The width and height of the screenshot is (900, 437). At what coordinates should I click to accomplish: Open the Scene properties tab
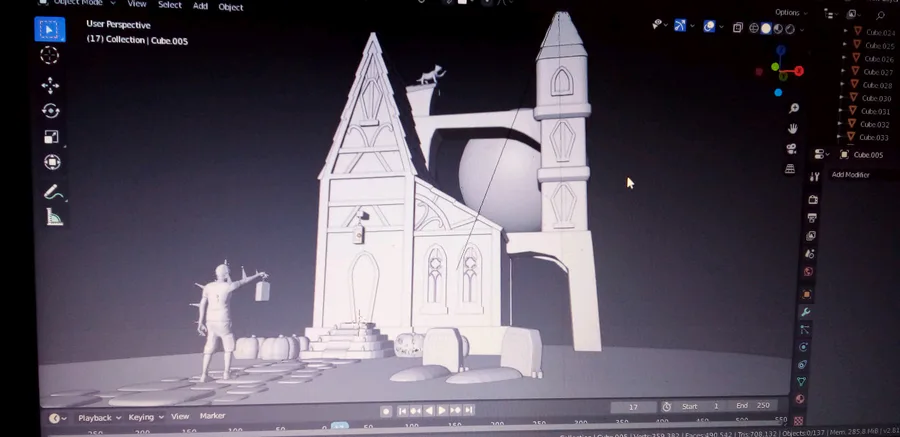click(x=809, y=253)
